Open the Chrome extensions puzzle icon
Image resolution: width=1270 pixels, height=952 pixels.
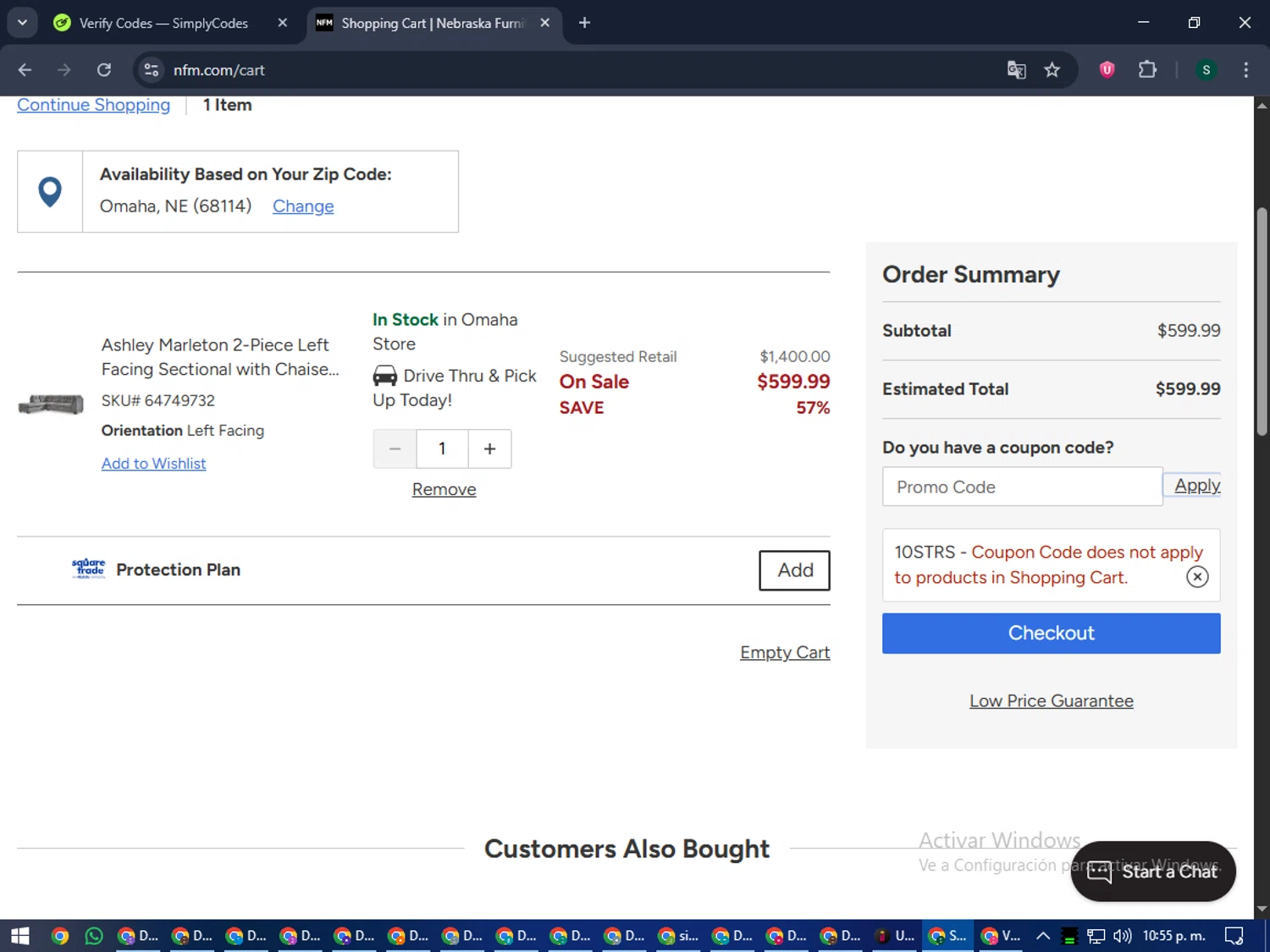pyautogui.click(x=1147, y=70)
